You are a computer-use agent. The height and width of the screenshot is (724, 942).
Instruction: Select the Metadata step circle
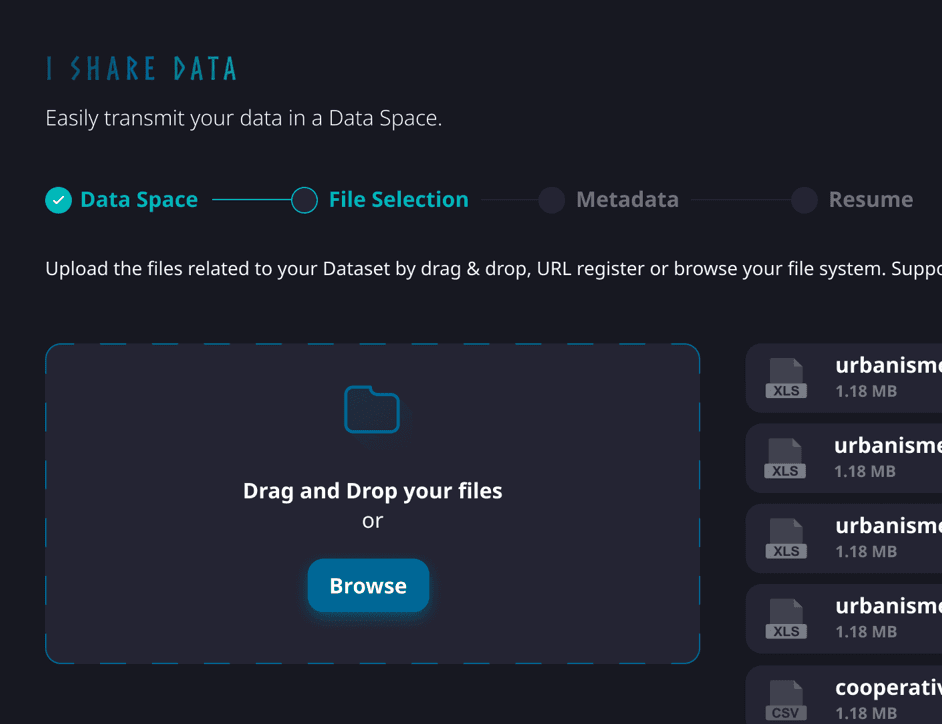(x=552, y=200)
